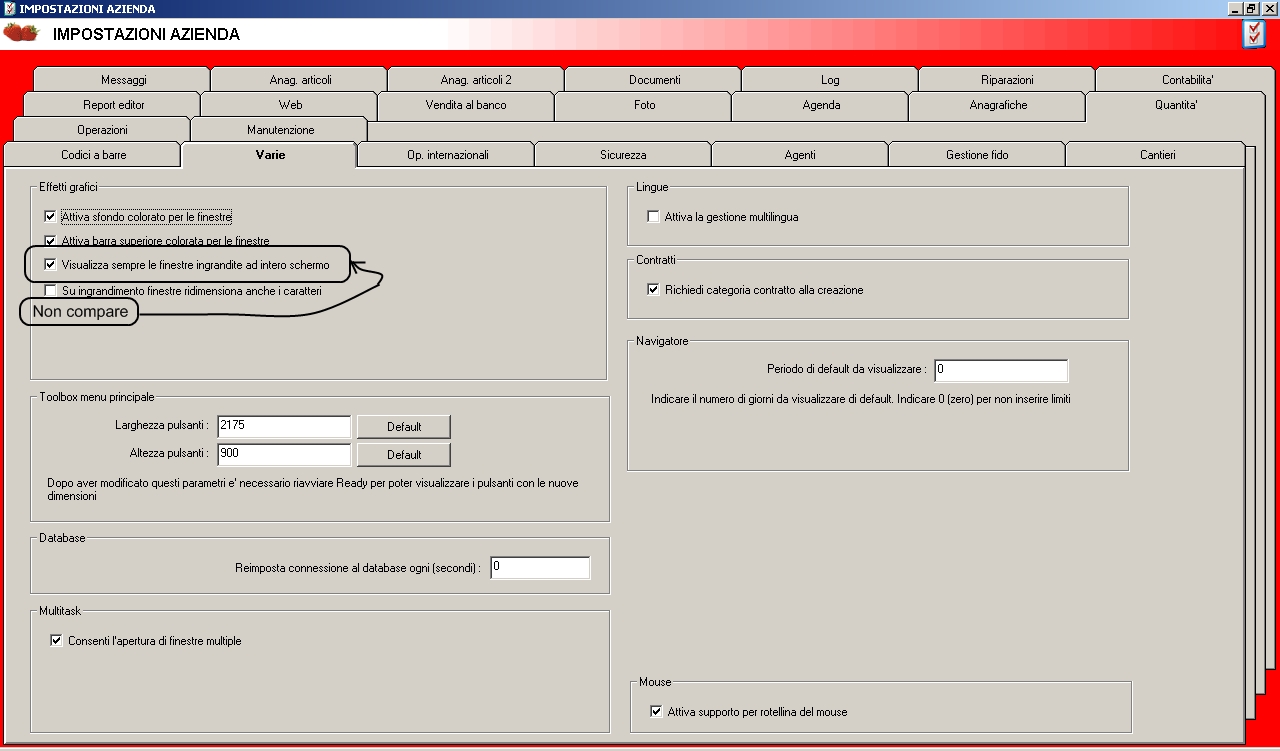Click the 'Toolbox menu principale' group label
This screenshot has width=1280, height=751.
pyautogui.click(x=97, y=397)
